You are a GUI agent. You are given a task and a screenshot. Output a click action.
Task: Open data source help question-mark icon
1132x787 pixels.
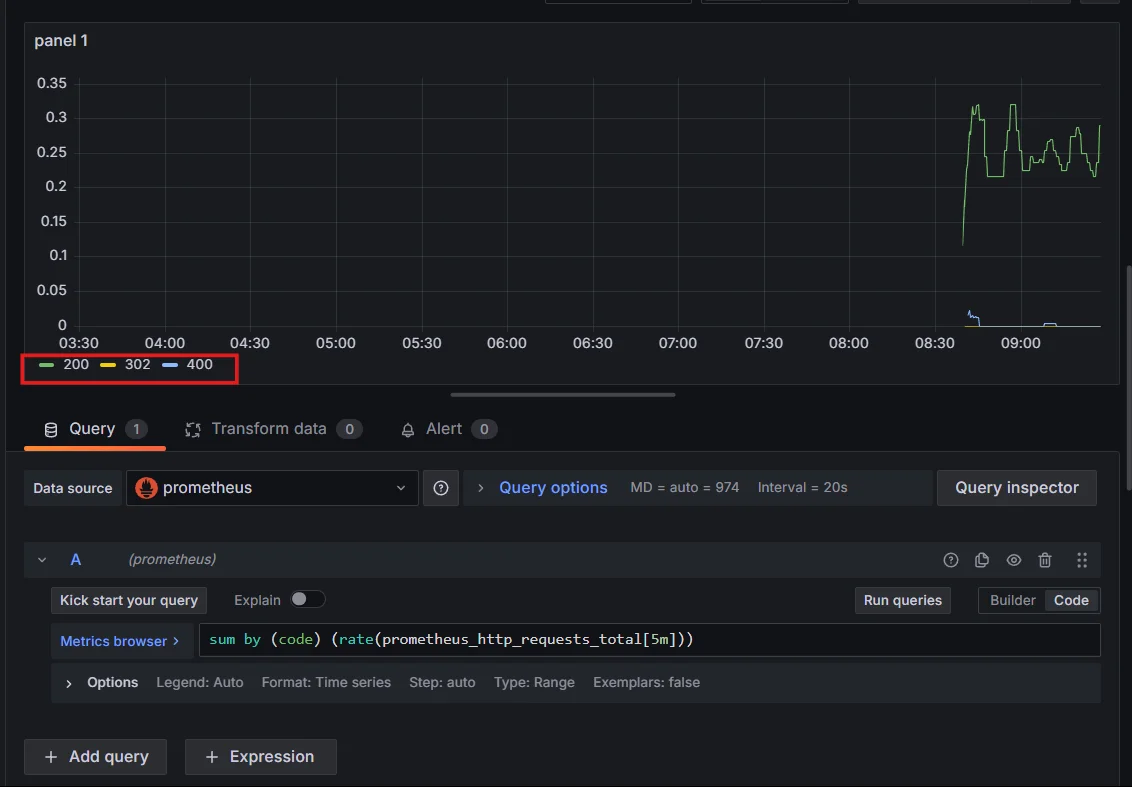[x=440, y=488]
